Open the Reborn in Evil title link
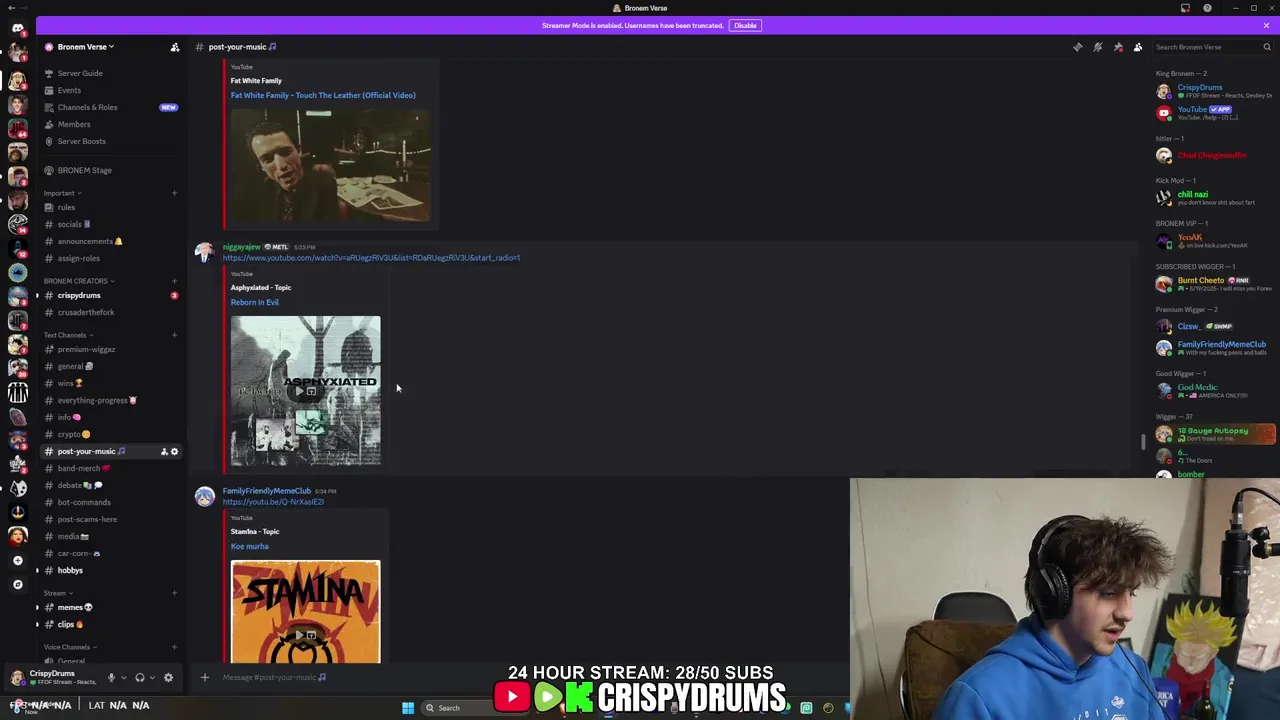This screenshot has width=1280, height=720. [255, 302]
